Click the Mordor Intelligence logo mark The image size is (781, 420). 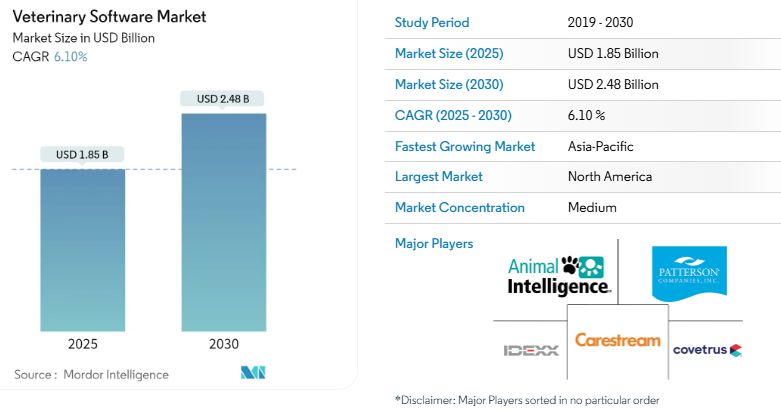[251, 374]
